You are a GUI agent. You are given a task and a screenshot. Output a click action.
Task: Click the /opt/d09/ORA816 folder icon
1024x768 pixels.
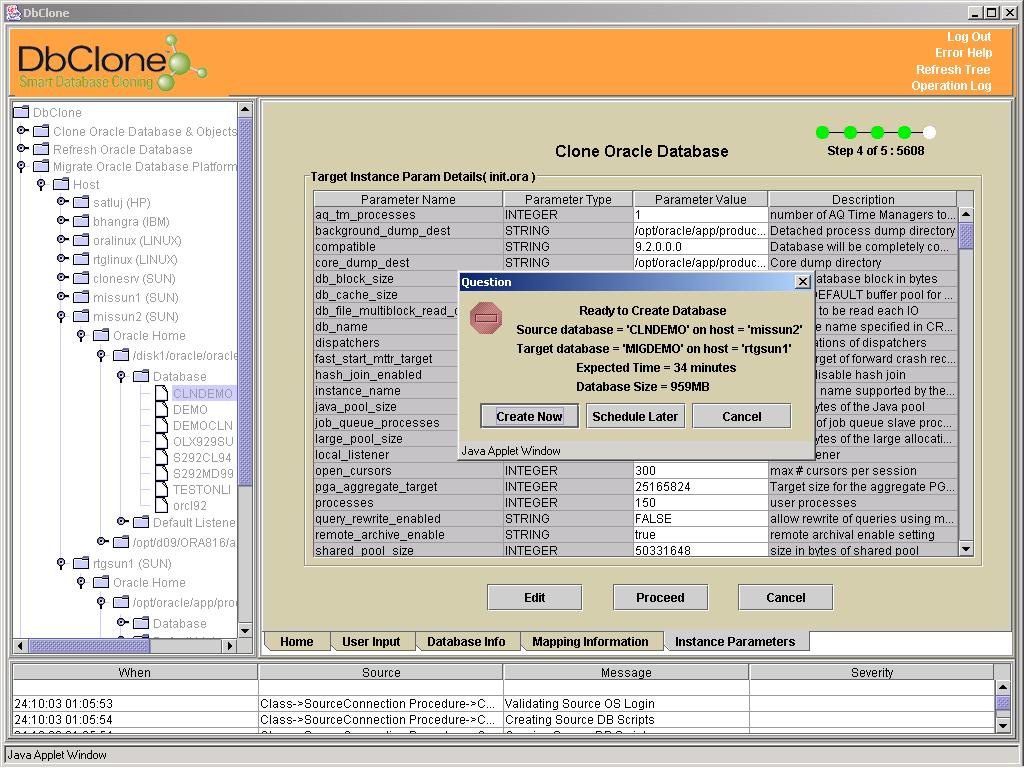[x=121, y=542]
